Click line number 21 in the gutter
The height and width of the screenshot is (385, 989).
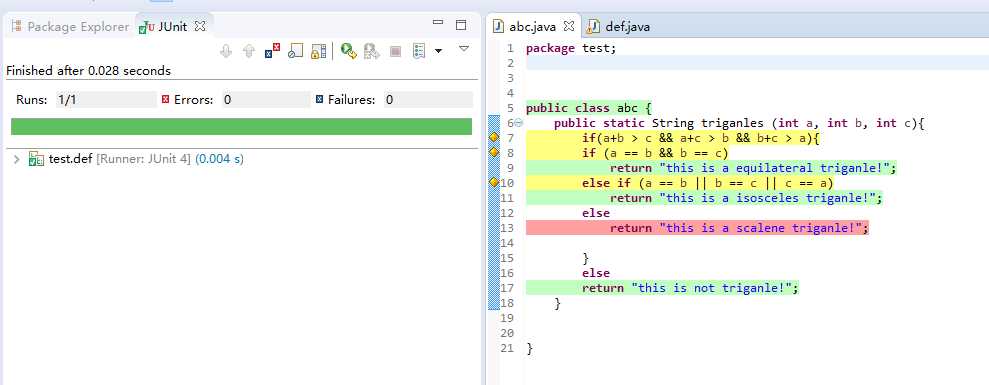pyautogui.click(x=508, y=348)
